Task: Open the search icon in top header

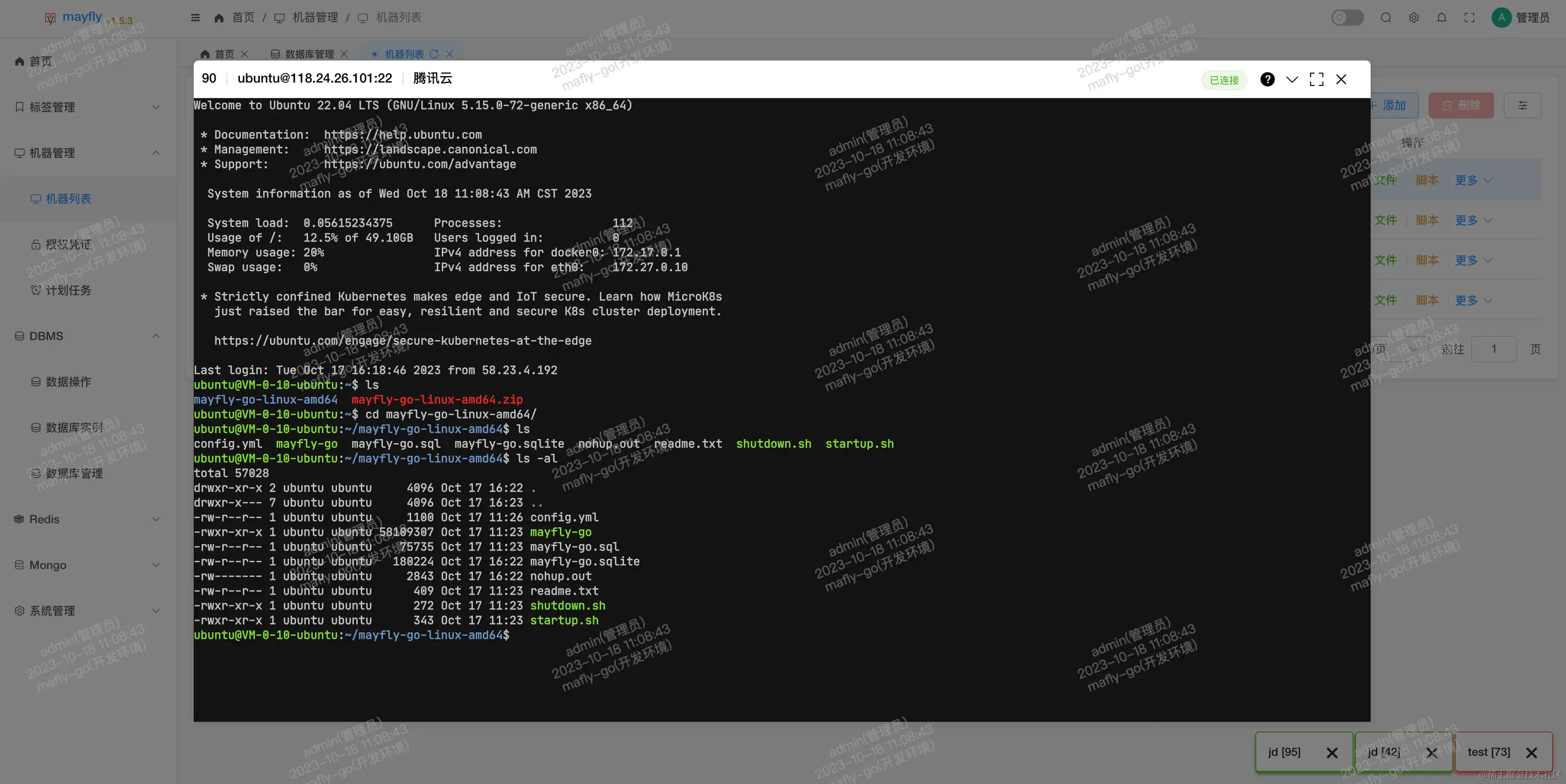Action: coord(1385,18)
